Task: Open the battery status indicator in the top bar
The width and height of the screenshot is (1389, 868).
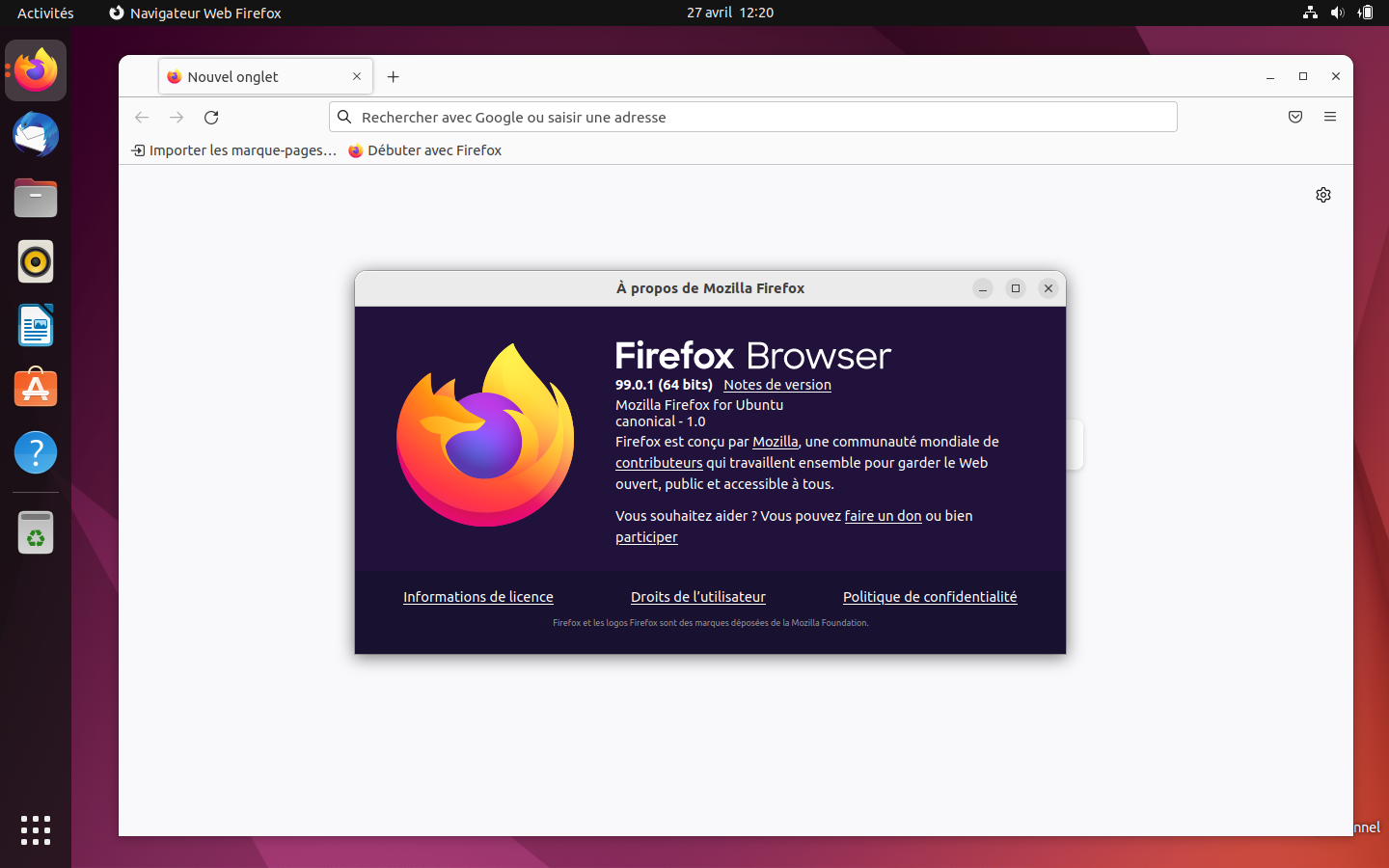Action: 1365,13
